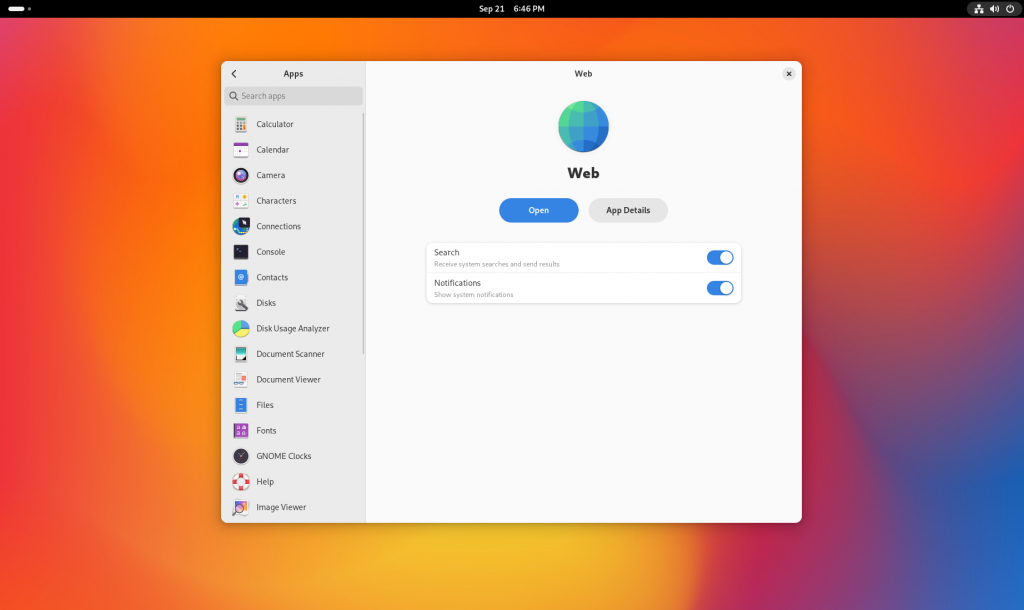Image resolution: width=1024 pixels, height=610 pixels.
Task: Open Fonts app settings
Action: point(263,430)
